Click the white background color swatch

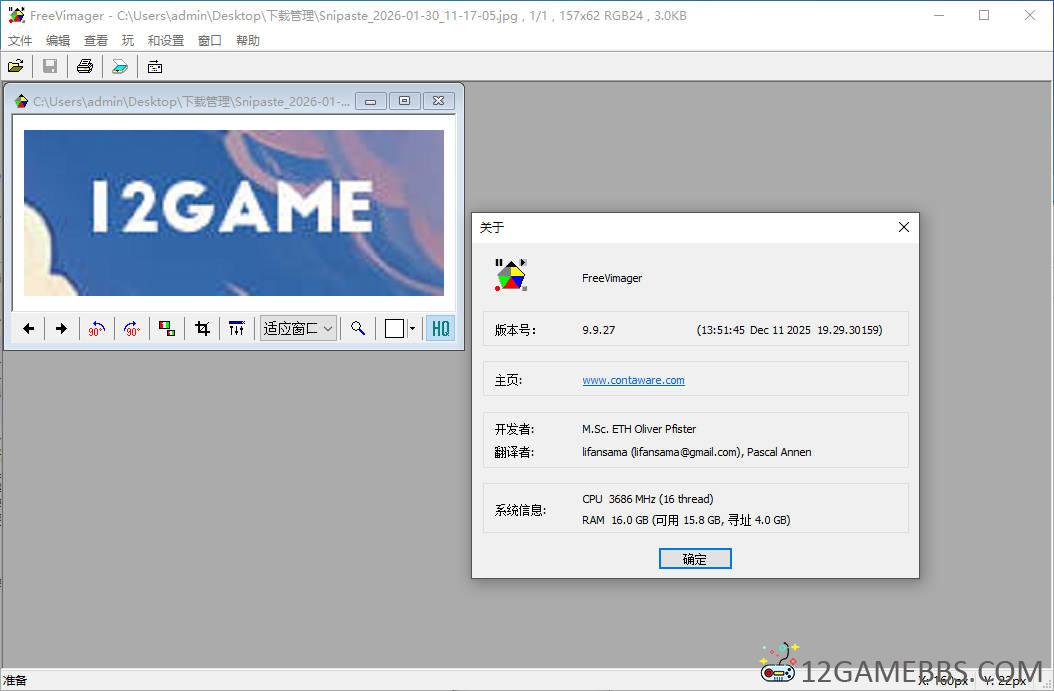click(x=395, y=329)
